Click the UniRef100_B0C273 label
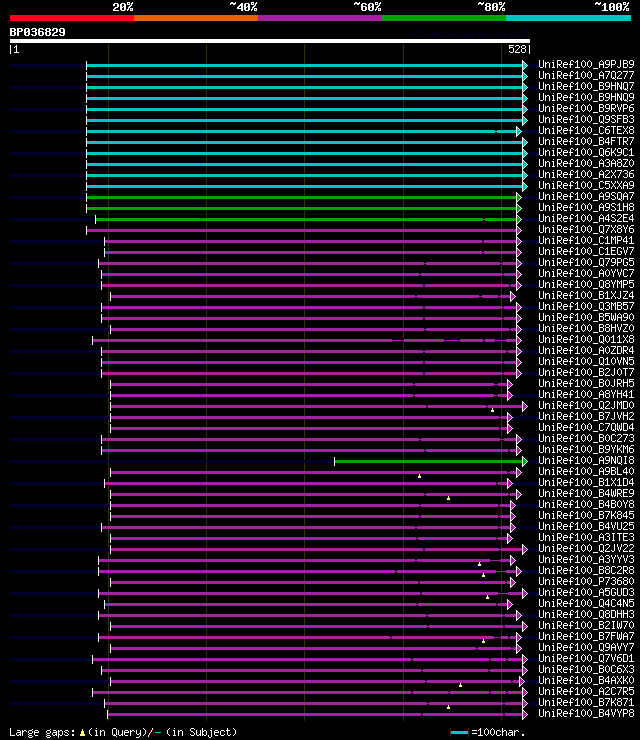The width and height of the screenshot is (640, 740). (x=586, y=438)
